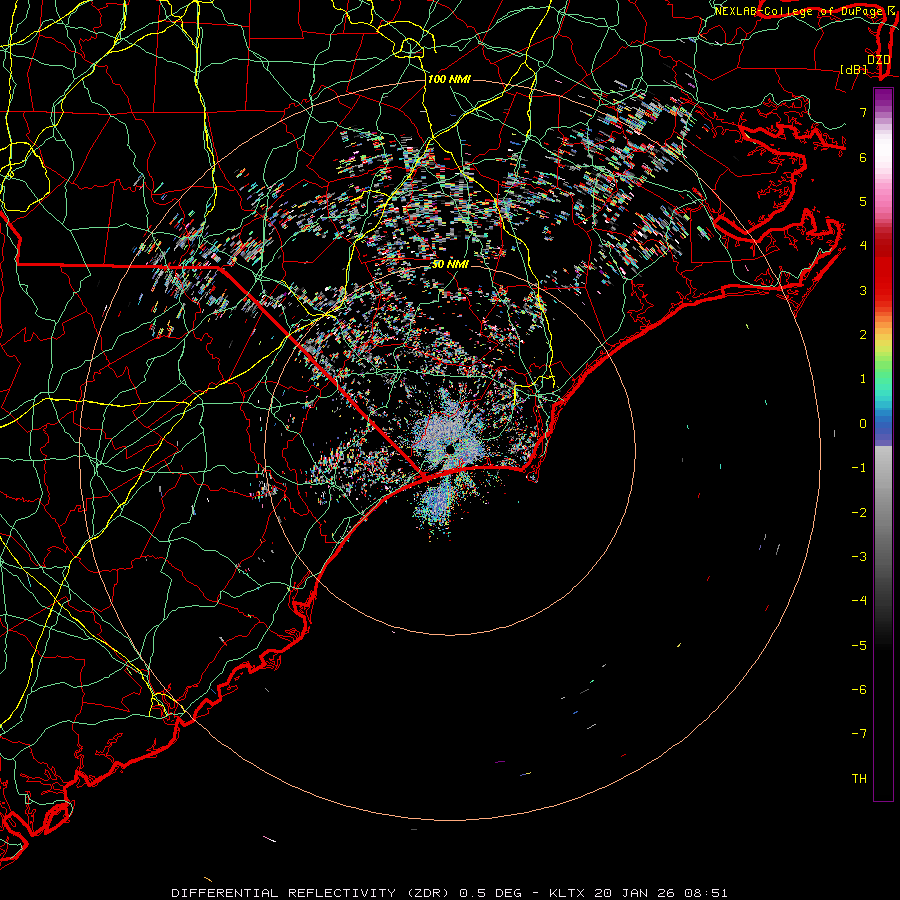Click the 6 value on color scale
This screenshot has width=900, height=900.
(x=863, y=157)
